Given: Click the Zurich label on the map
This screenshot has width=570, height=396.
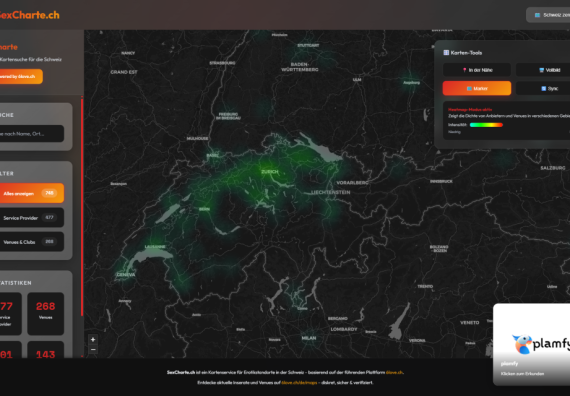Looking at the screenshot, I should click(270, 172).
